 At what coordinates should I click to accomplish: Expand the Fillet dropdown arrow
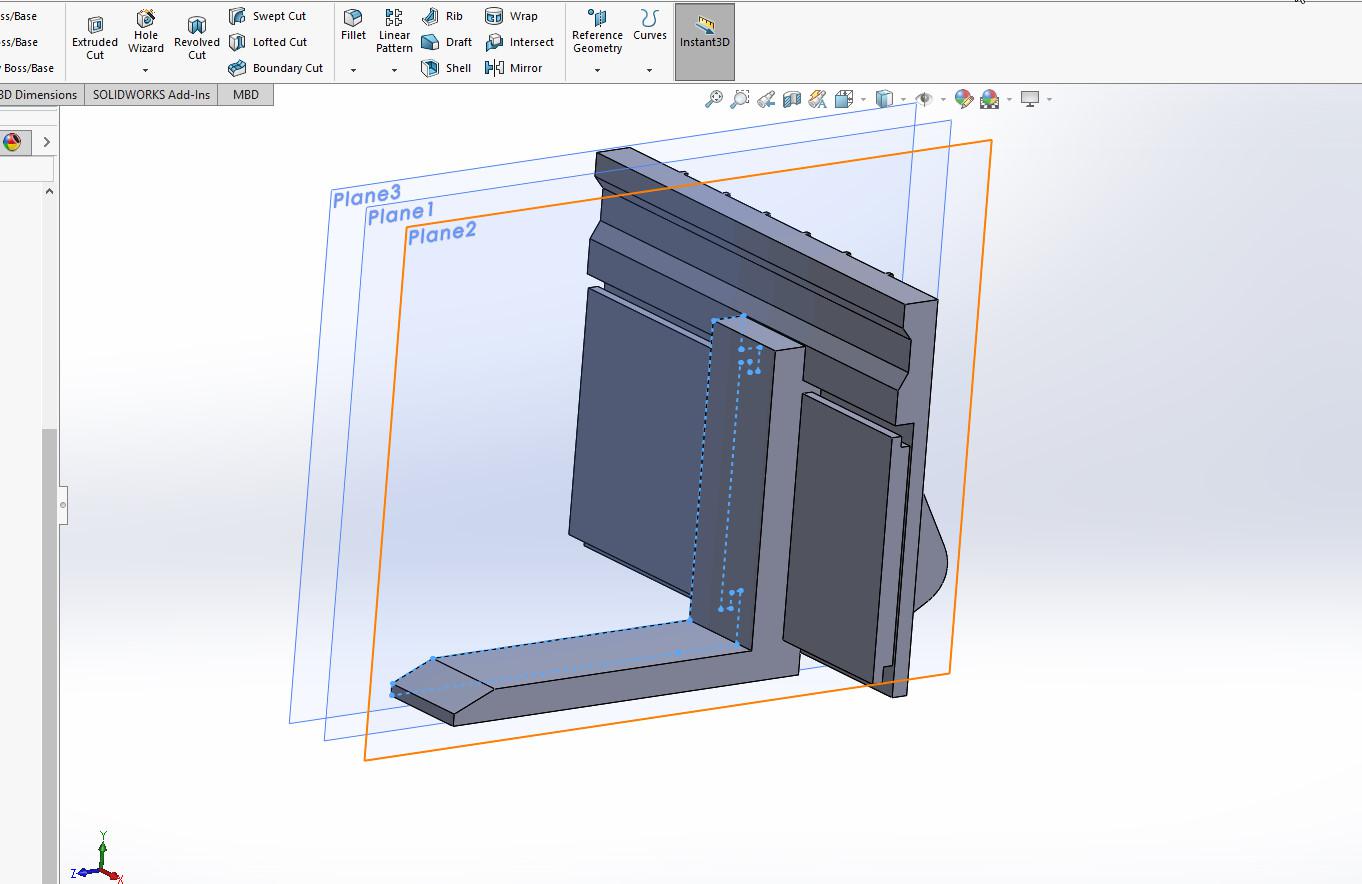[x=353, y=70]
